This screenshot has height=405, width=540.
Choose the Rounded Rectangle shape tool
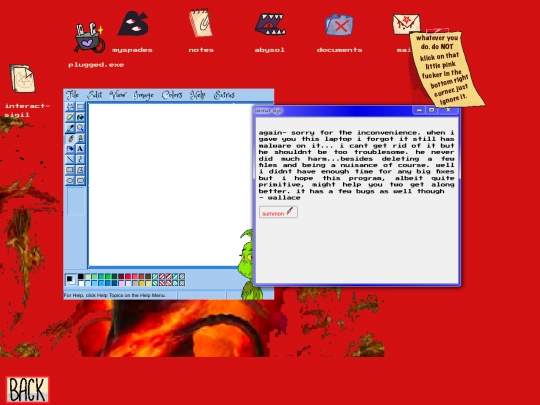tap(81, 180)
